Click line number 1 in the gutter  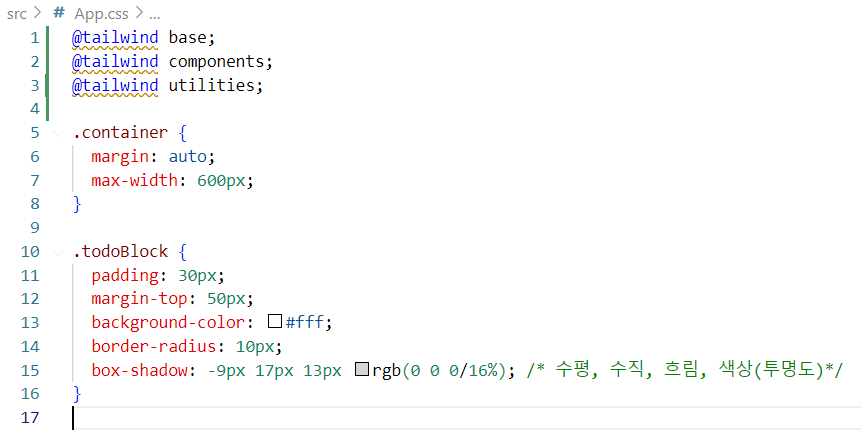click(35, 38)
